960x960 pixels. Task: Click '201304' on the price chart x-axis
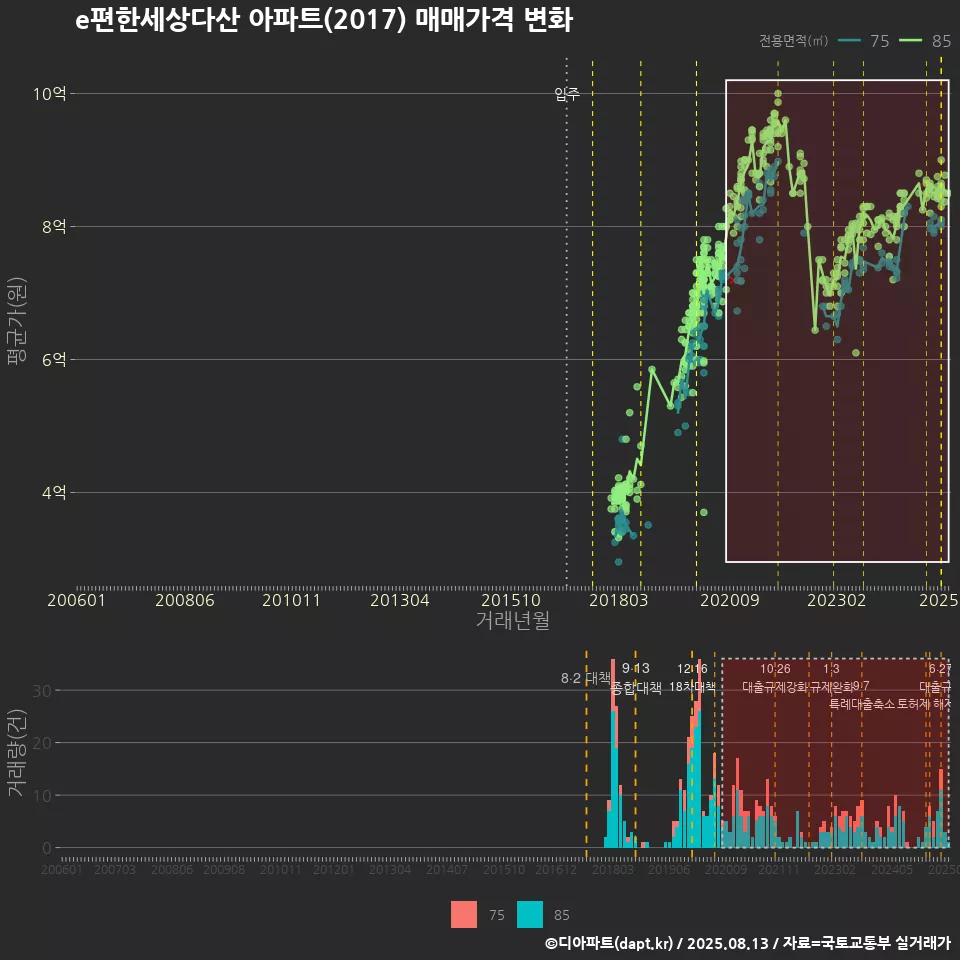click(x=399, y=600)
